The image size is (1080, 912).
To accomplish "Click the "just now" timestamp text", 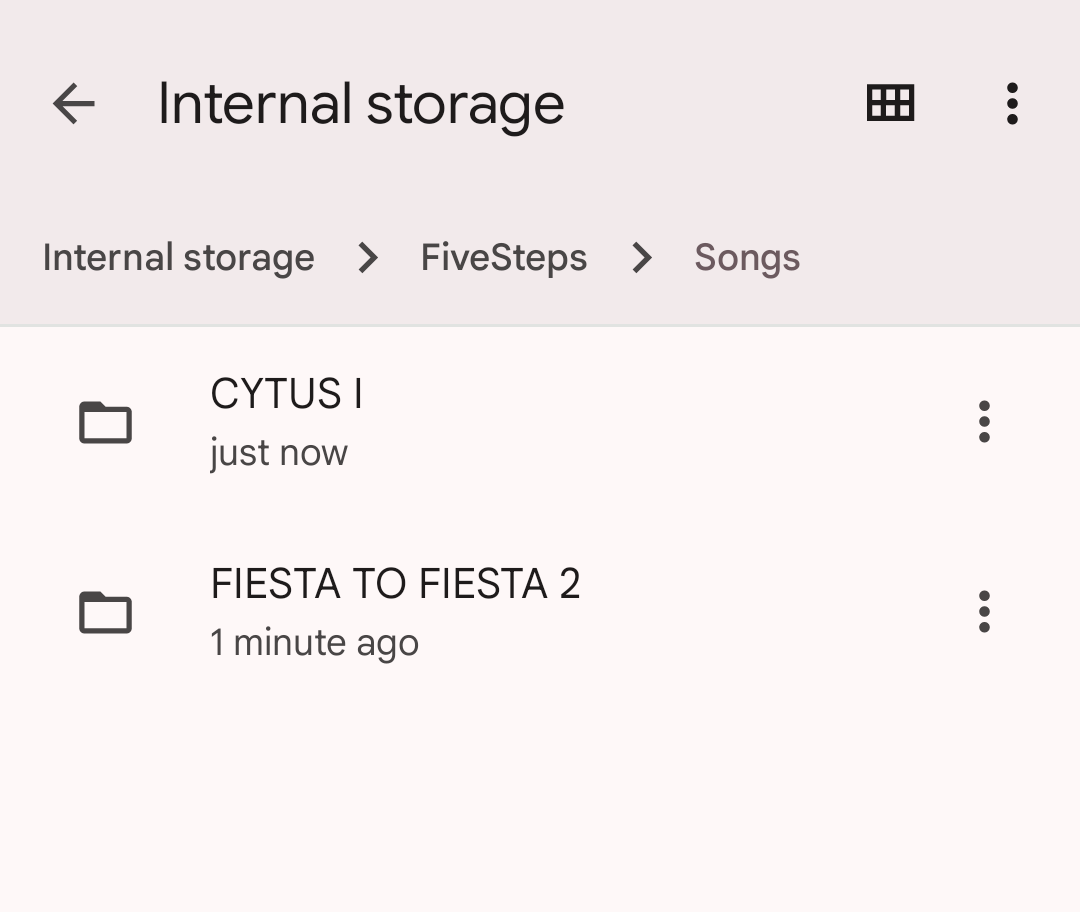I will click(278, 453).
